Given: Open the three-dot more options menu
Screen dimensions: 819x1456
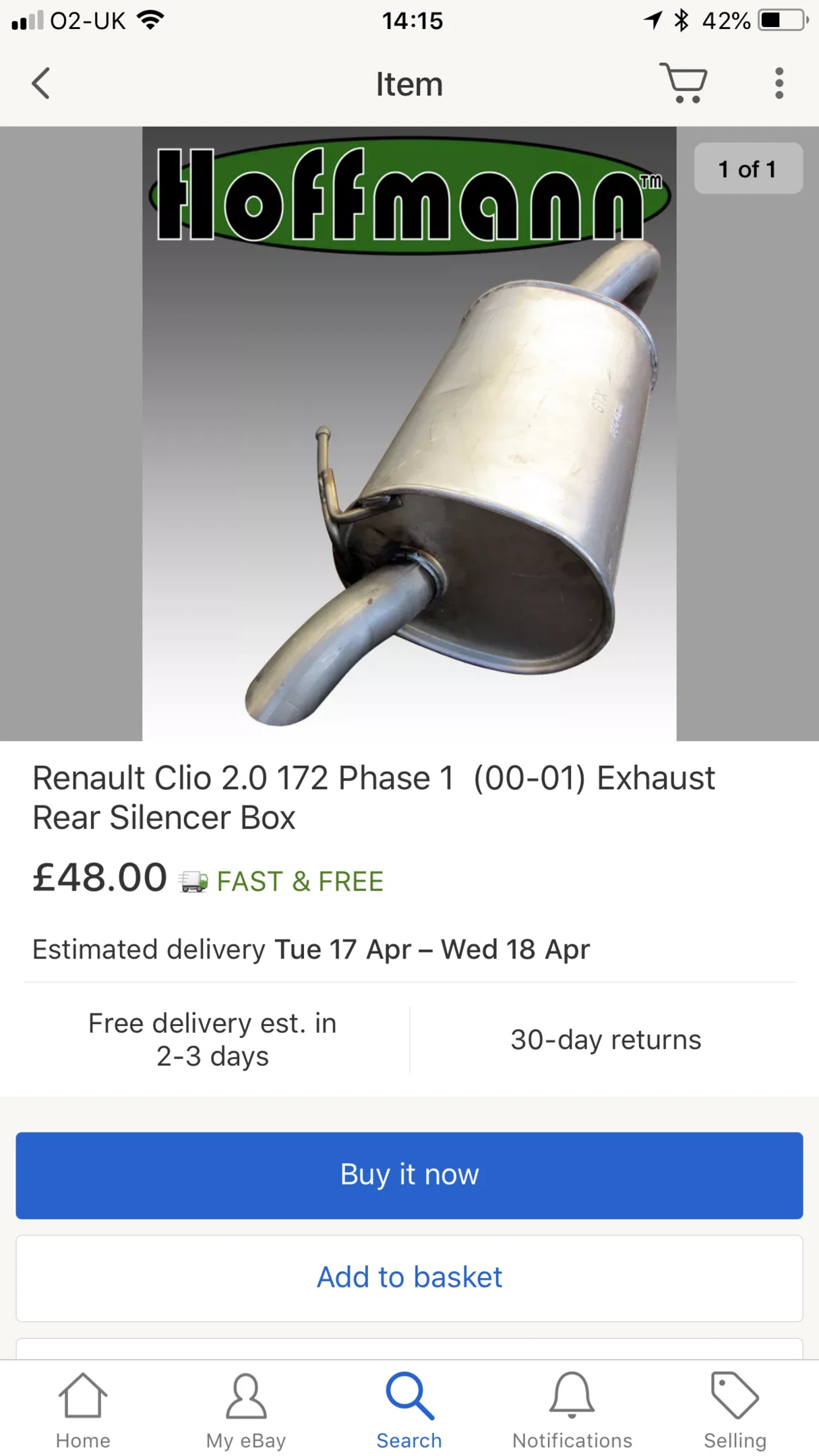Looking at the screenshot, I should 779,84.
